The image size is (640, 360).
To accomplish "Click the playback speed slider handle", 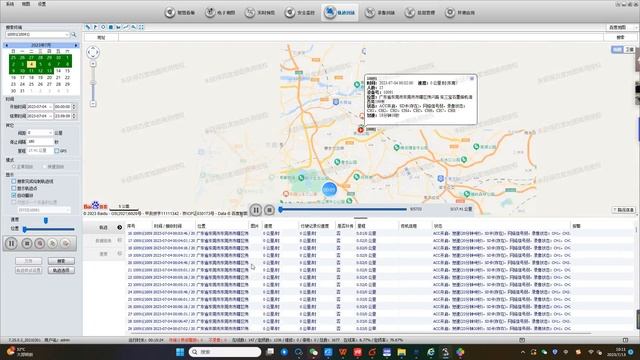I will coord(46,220).
